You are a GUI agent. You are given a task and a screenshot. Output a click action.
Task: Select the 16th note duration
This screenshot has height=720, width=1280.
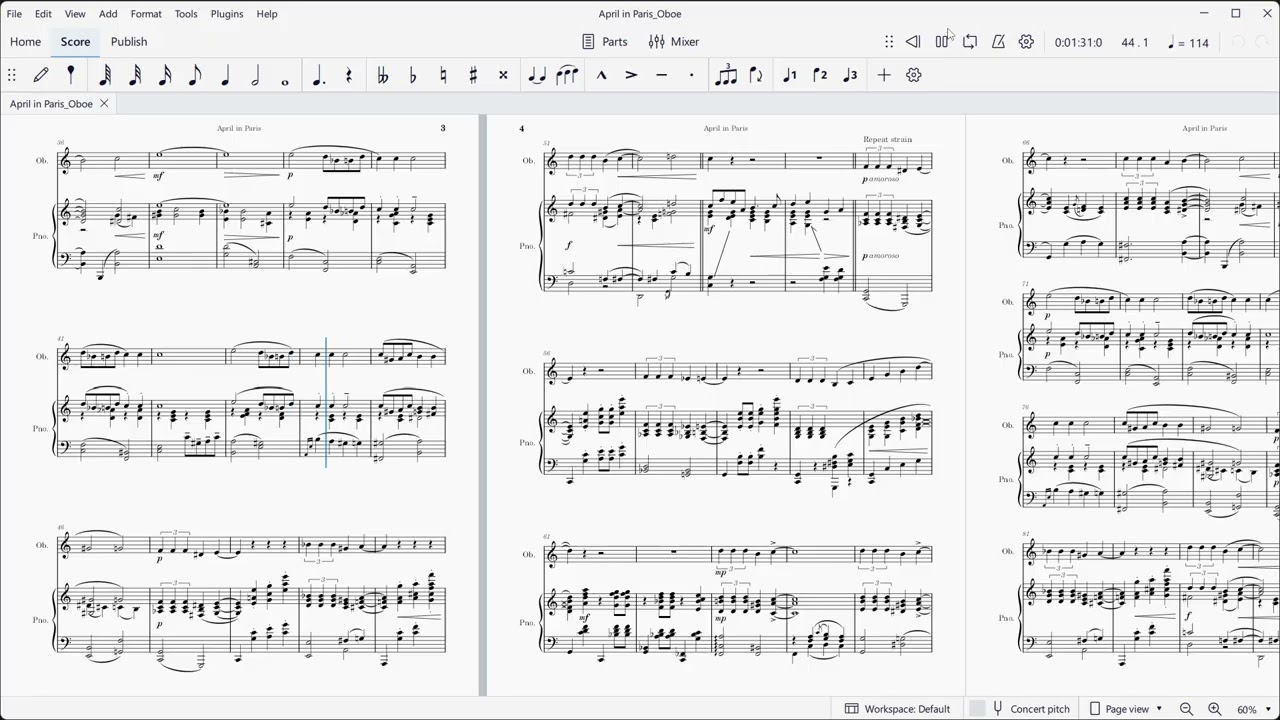tap(165, 75)
